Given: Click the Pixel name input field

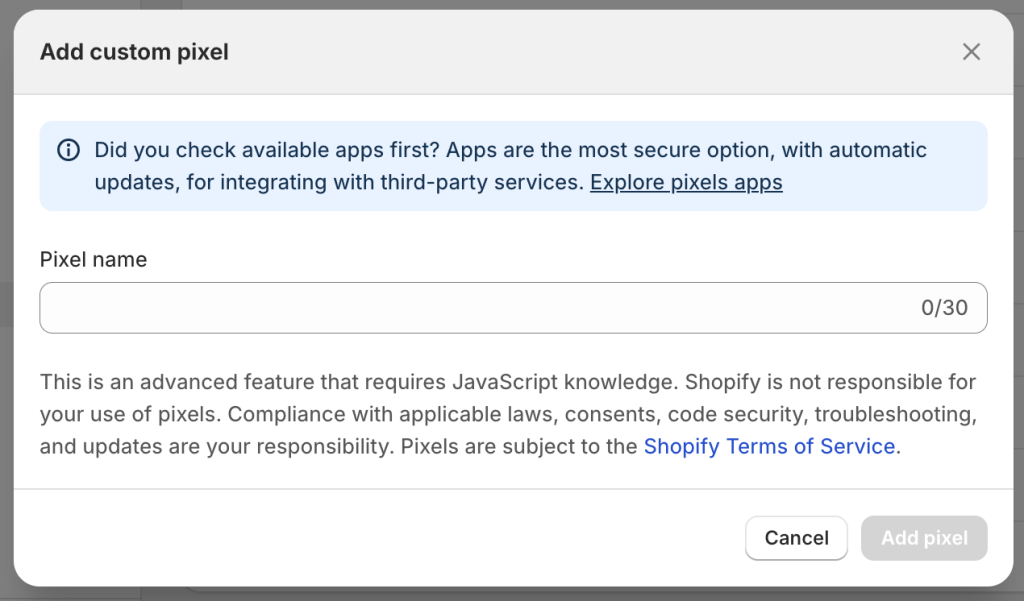Looking at the screenshot, I should click(x=400, y=307).
